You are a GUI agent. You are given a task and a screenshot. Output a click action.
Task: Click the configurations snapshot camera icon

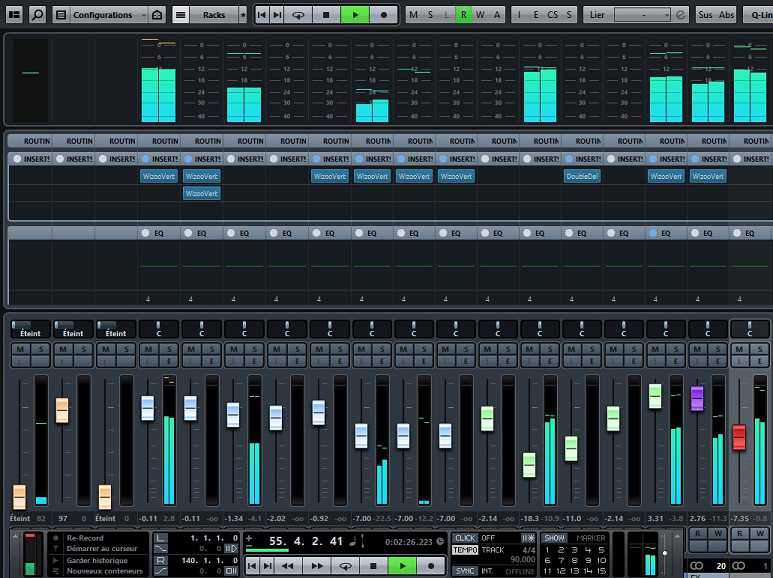(157, 15)
